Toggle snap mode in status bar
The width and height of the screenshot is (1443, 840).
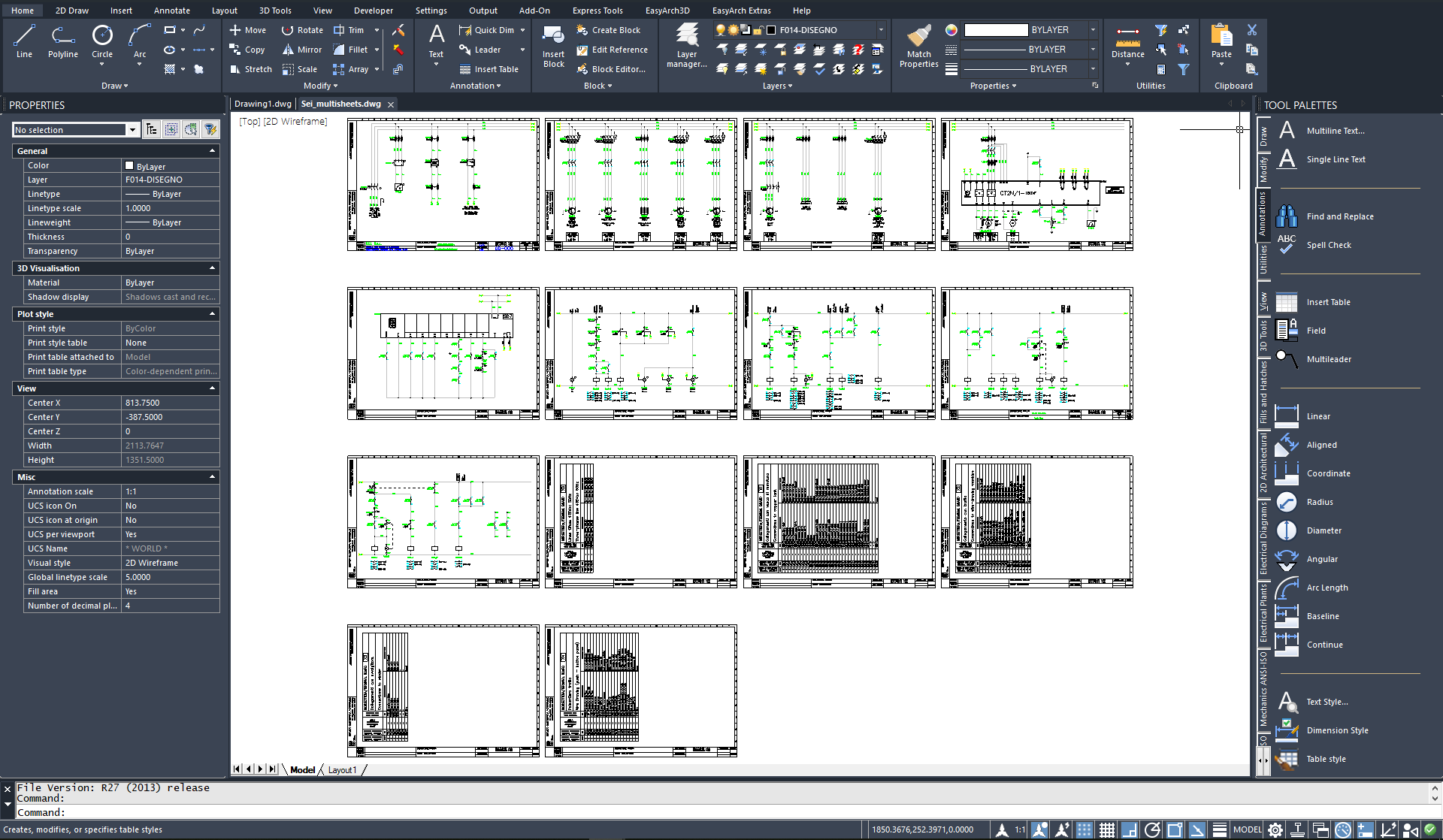coord(1085,830)
